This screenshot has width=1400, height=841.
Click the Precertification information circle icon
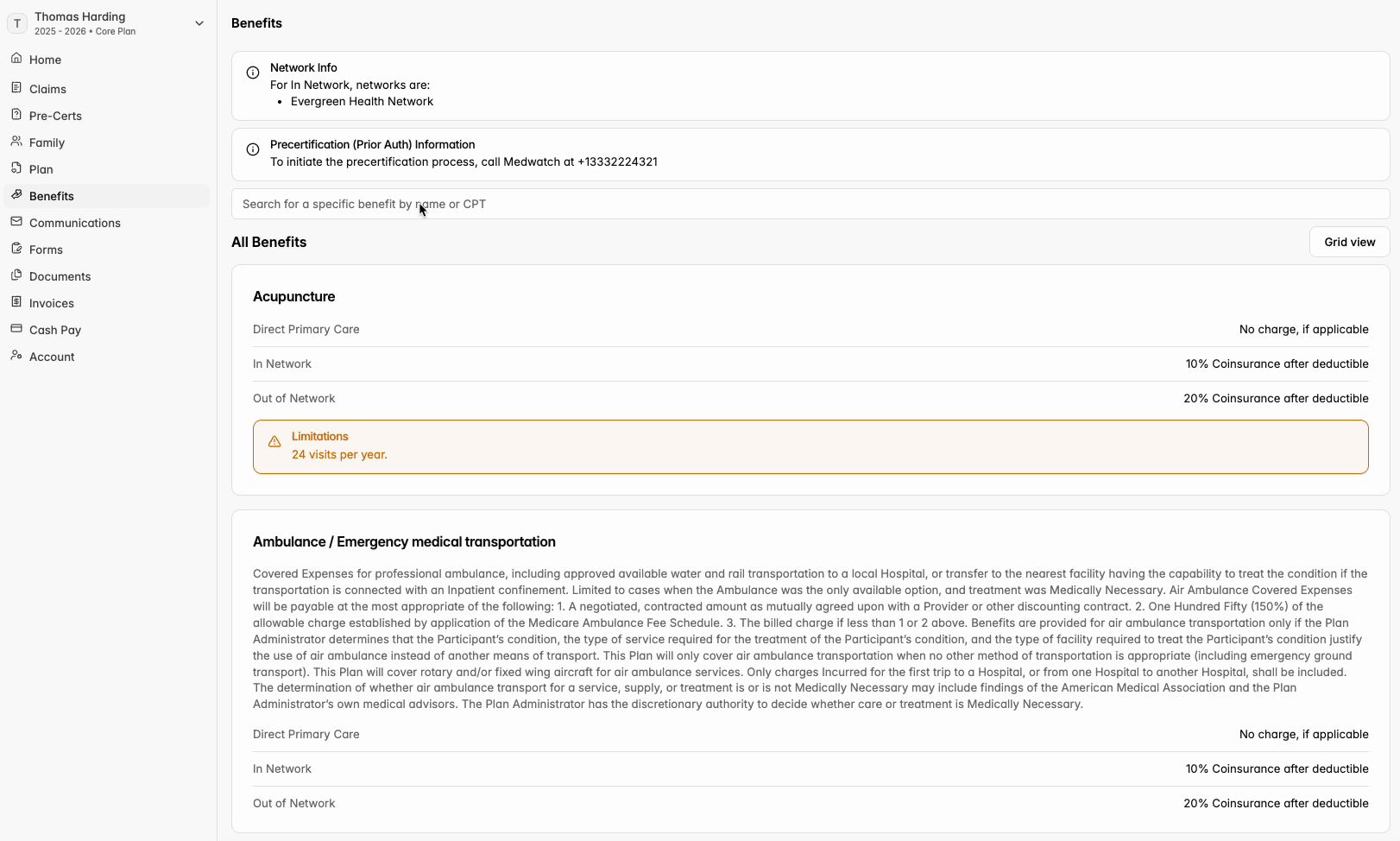253,149
